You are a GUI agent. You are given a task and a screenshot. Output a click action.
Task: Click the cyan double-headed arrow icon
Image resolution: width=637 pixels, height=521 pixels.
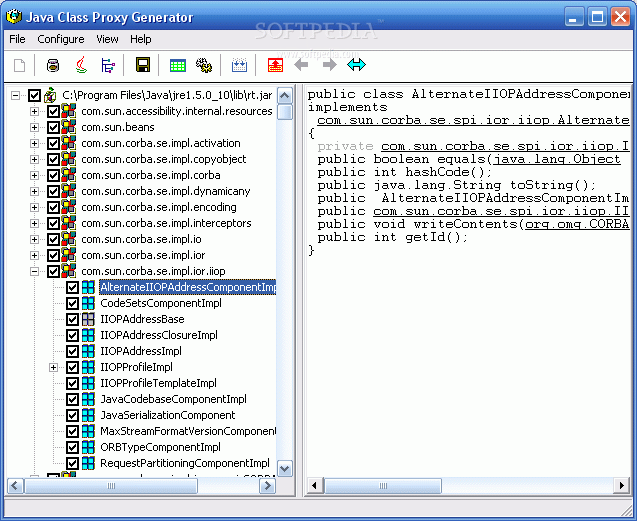tap(356, 65)
